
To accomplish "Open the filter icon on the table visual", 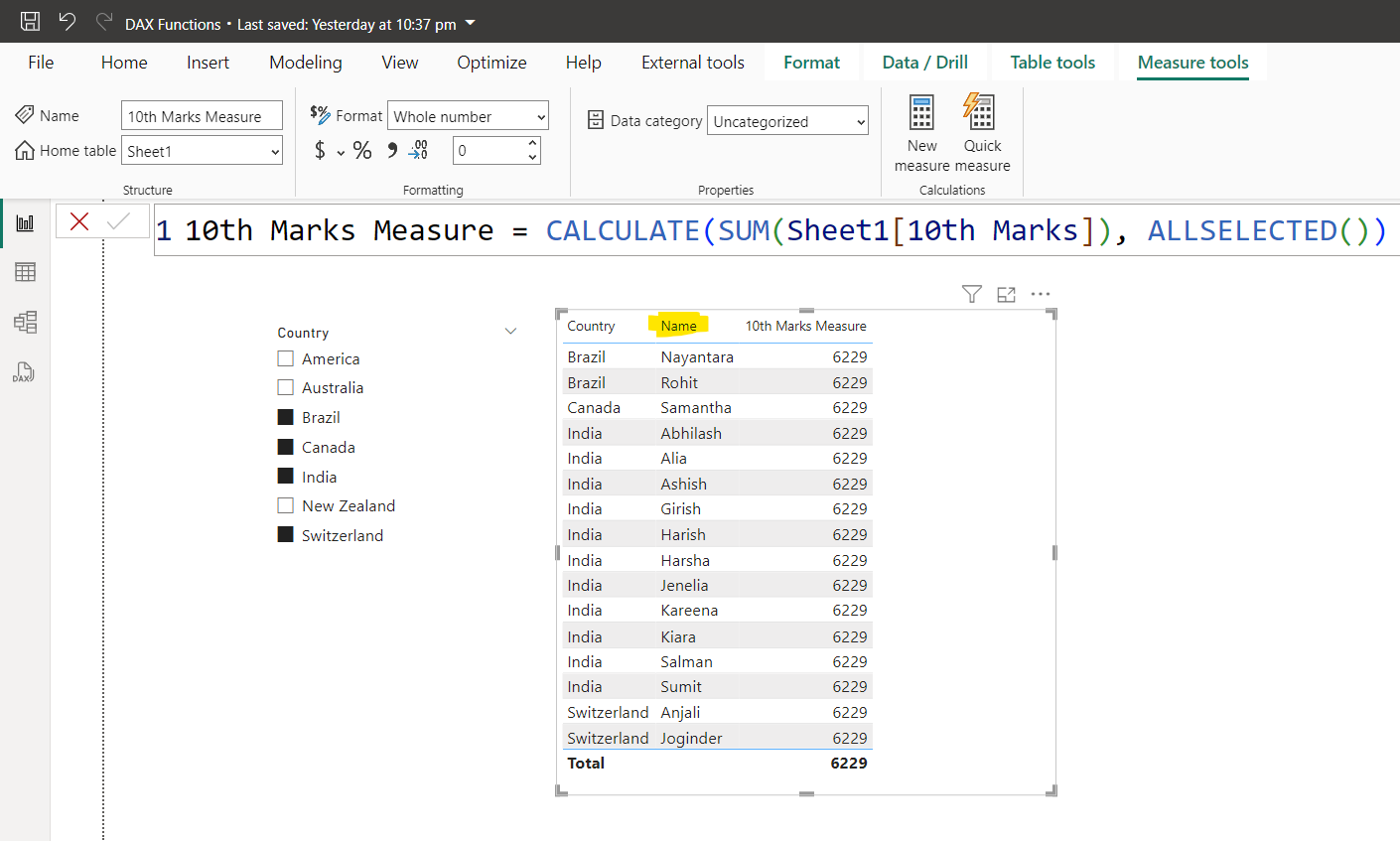I will [x=971, y=294].
